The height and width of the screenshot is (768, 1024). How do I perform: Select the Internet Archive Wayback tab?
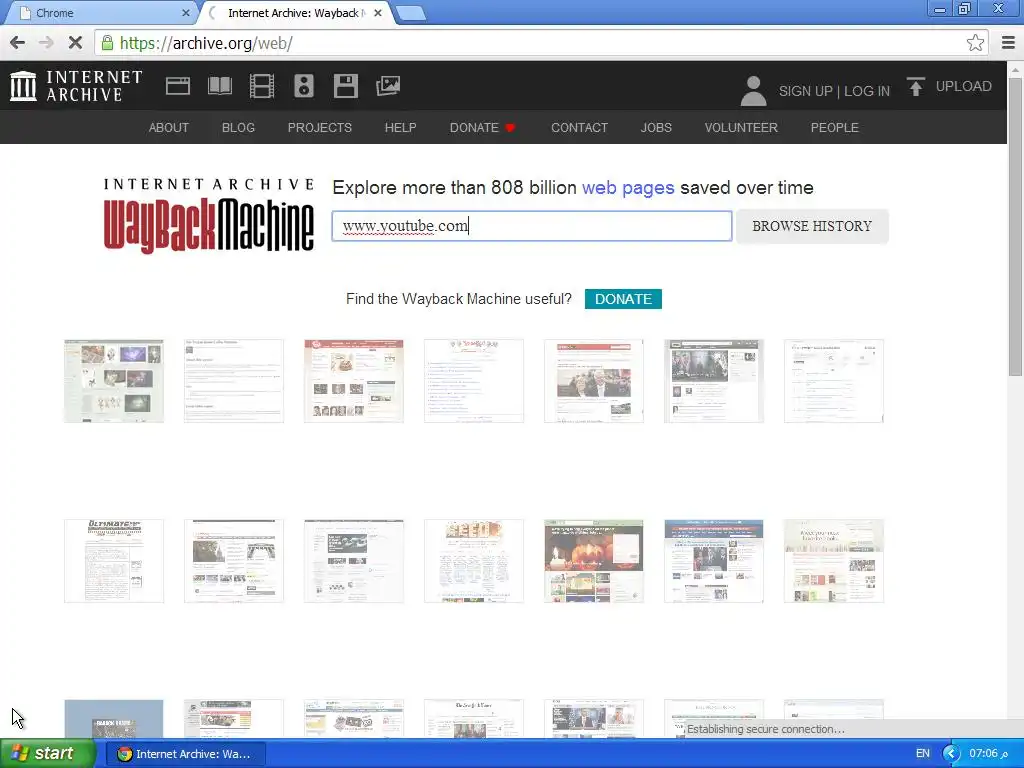(x=295, y=13)
